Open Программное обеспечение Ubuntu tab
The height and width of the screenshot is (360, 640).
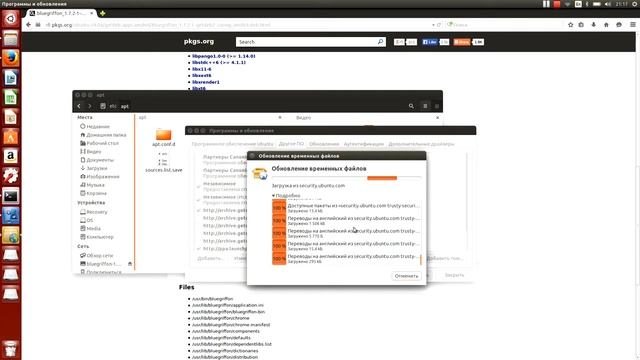tap(232, 144)
